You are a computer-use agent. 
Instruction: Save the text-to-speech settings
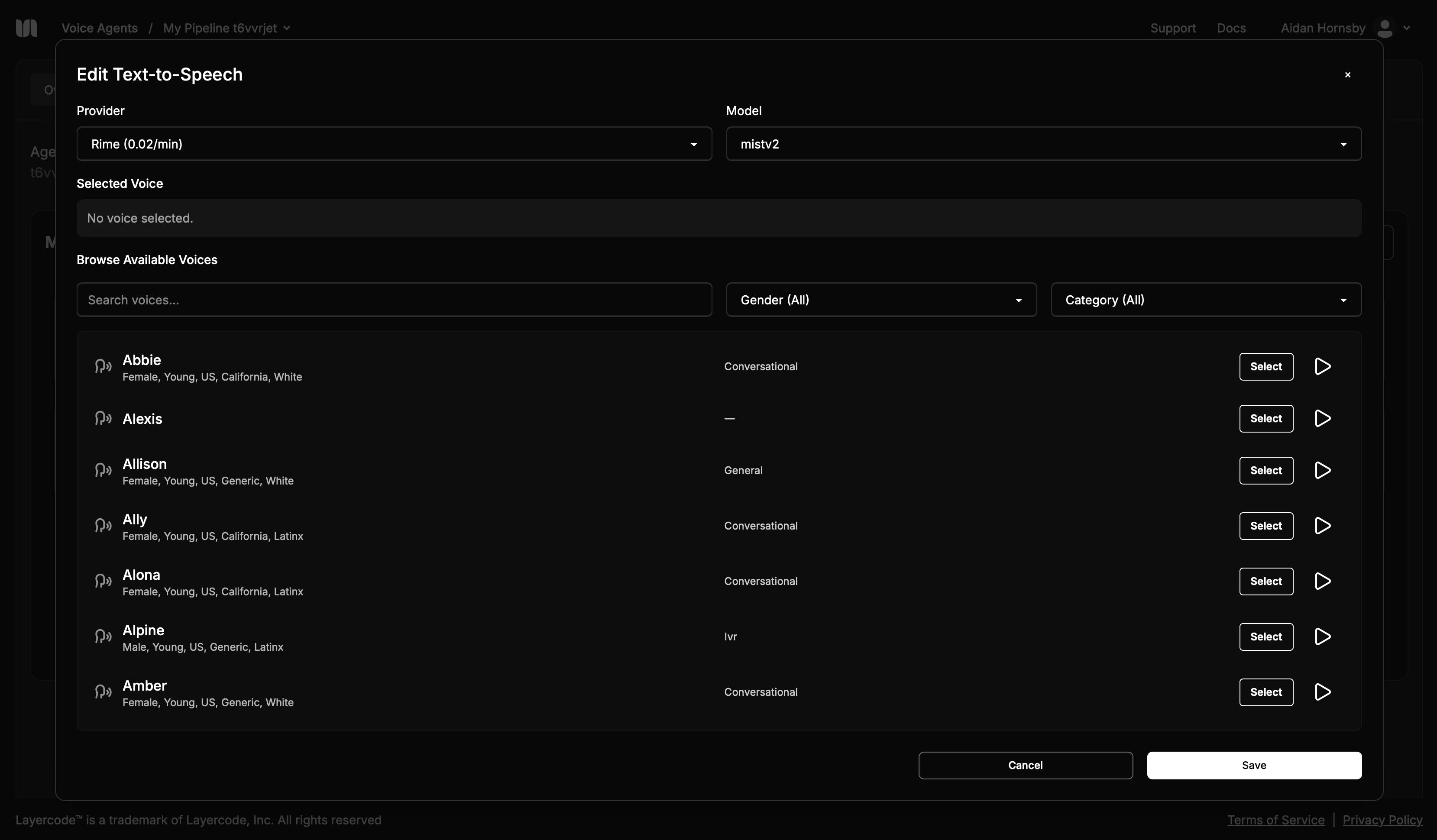1253,765
